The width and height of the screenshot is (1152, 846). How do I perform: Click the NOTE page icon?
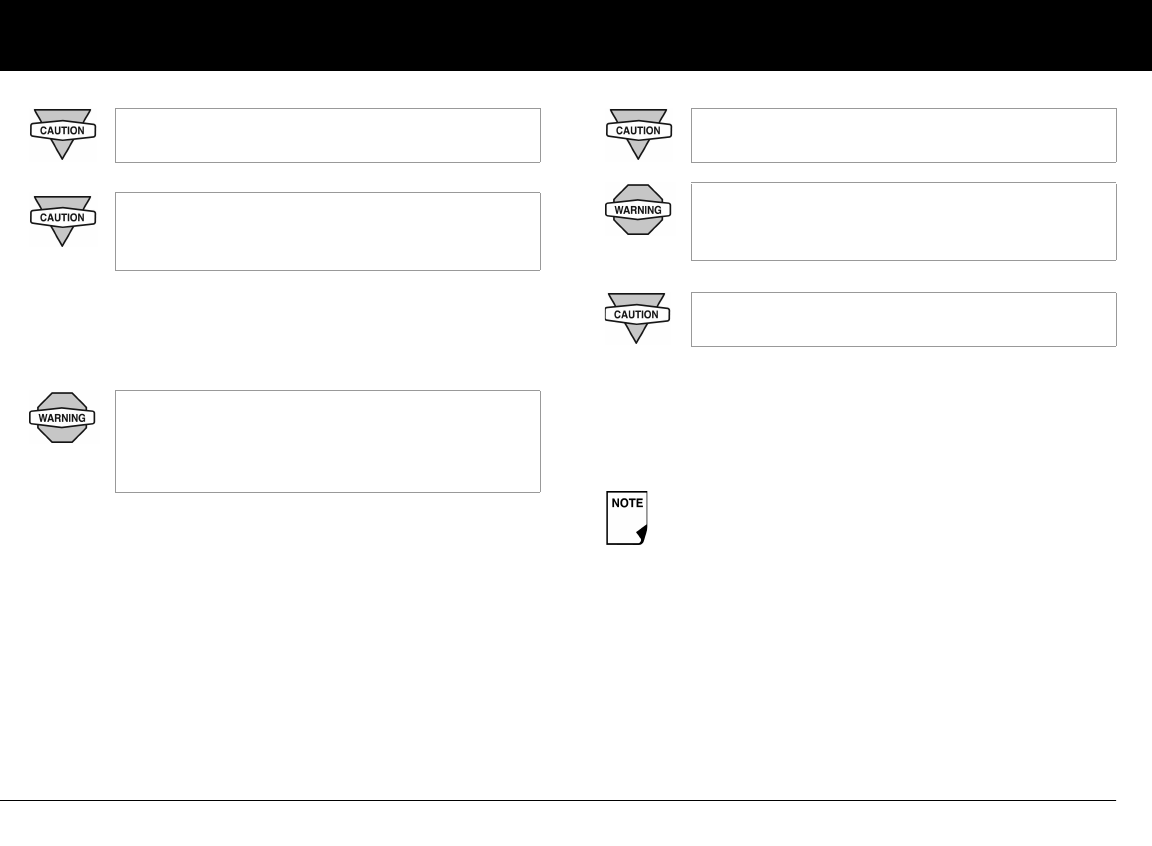(x=627, y=518)
